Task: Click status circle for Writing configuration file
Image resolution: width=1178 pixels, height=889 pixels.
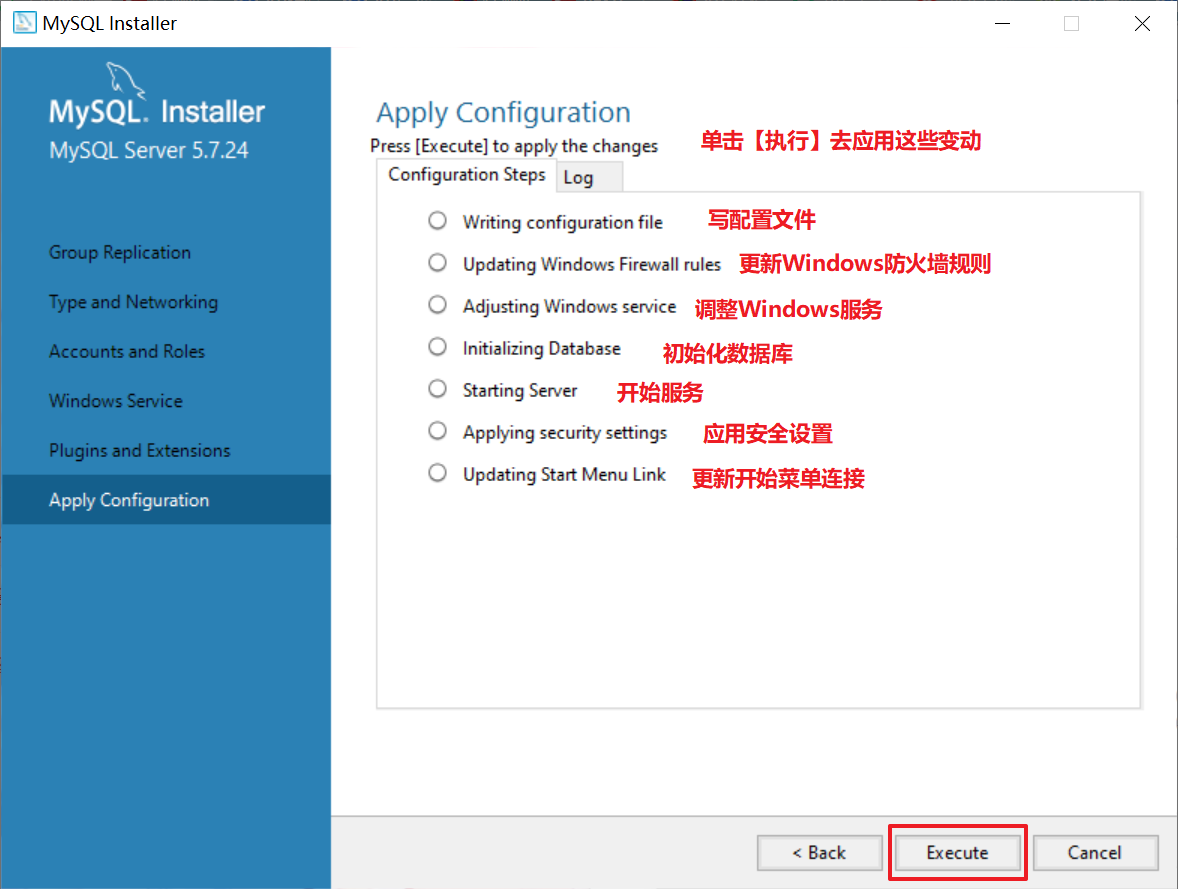Action: tap(437, 220)
